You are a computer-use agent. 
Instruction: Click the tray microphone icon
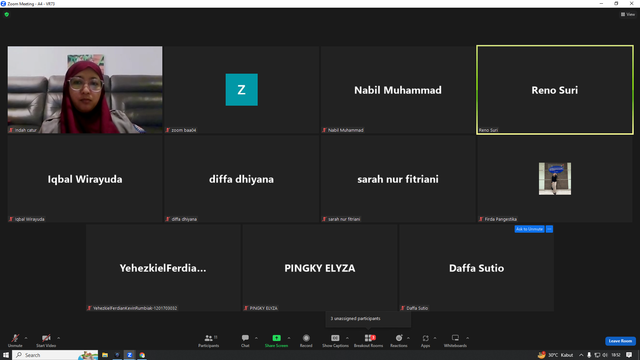coord(589,355)
